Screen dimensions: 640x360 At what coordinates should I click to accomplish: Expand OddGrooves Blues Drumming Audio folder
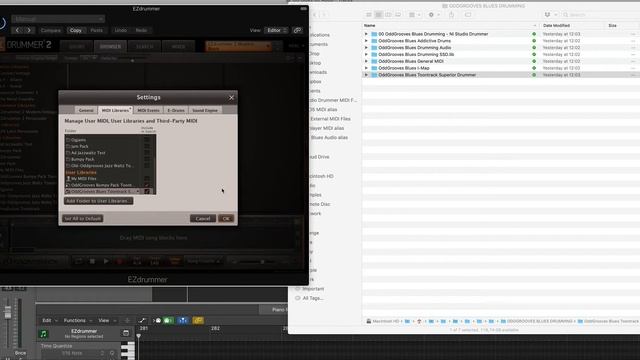tap(366, 48)
